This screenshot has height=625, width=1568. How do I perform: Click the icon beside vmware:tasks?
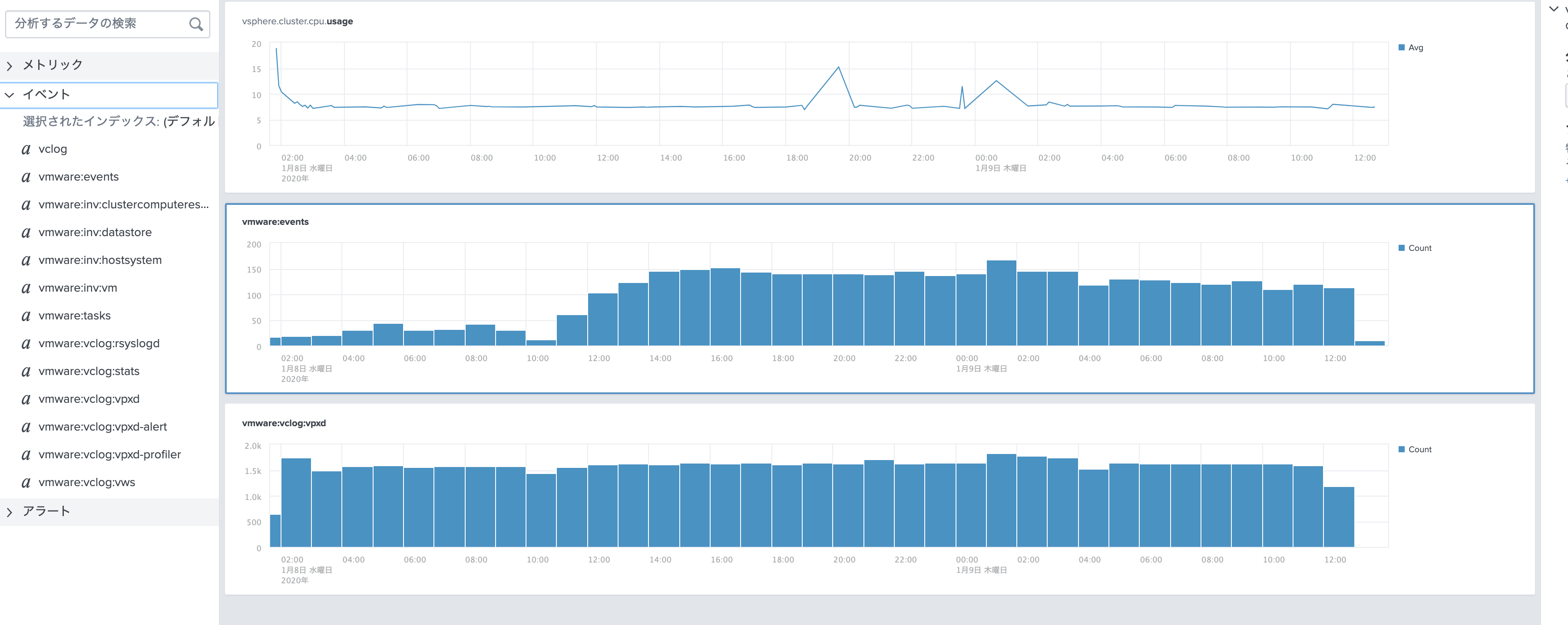click(x=26, y=316)
